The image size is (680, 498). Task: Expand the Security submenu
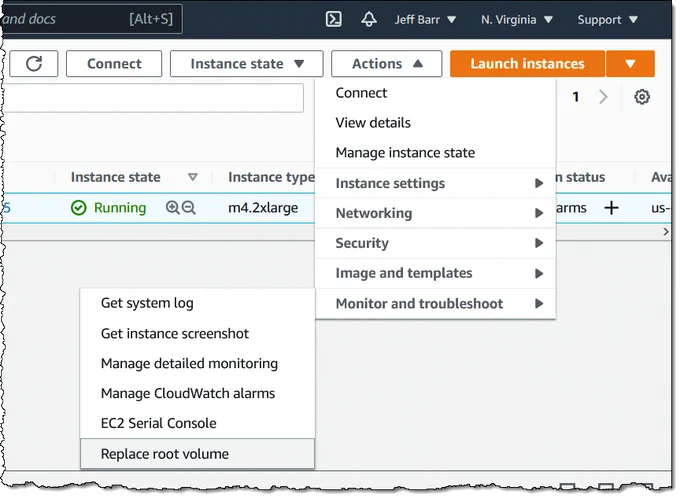click(x=435, y=243)
